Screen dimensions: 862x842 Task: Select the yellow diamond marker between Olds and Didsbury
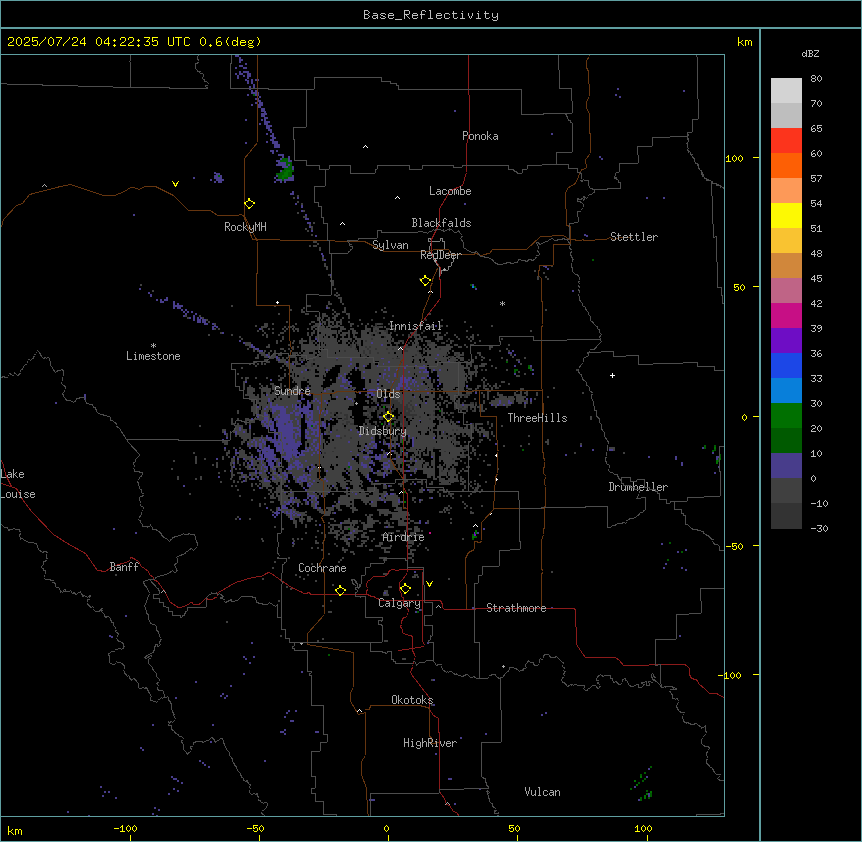389,416
